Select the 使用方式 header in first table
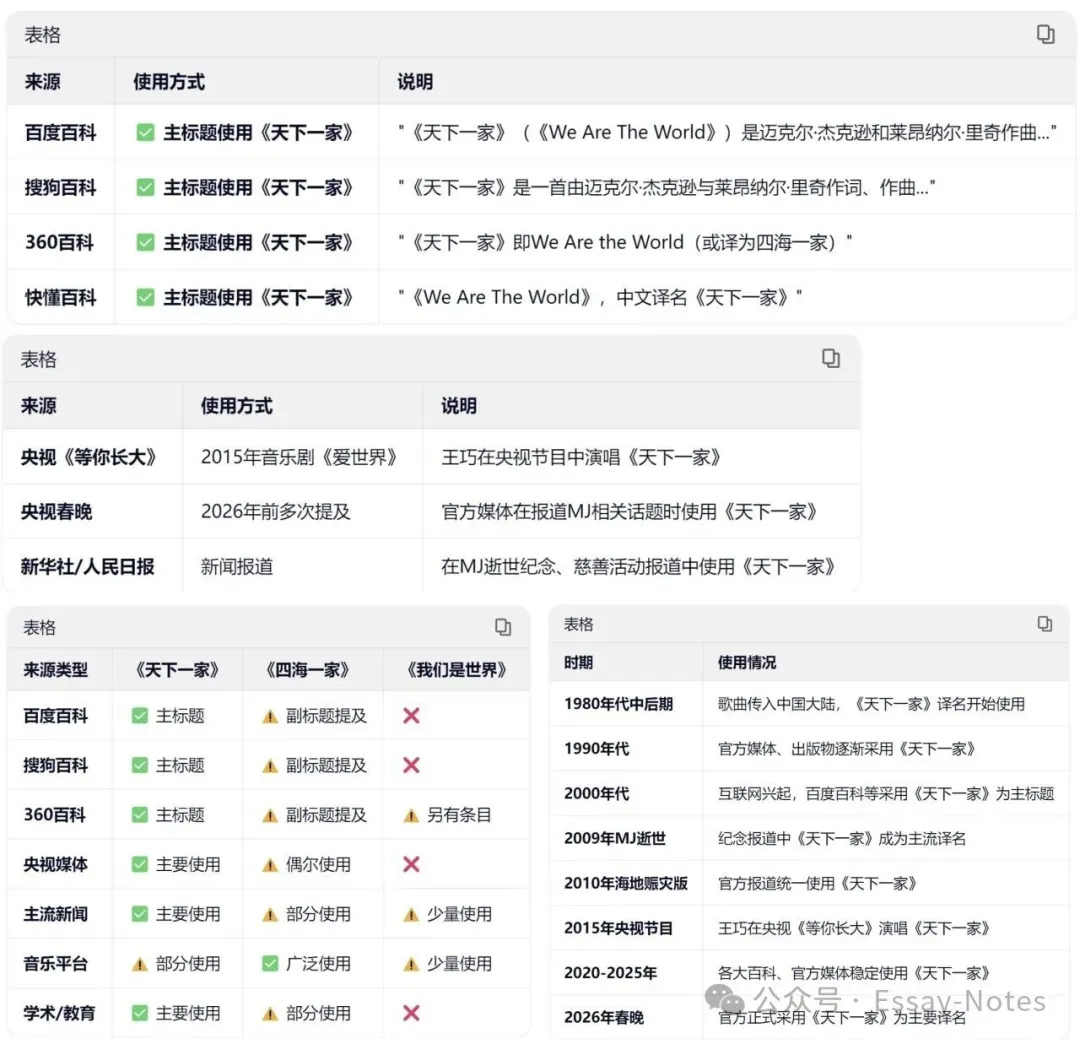 pyautogui.click(x=169, y=82)
